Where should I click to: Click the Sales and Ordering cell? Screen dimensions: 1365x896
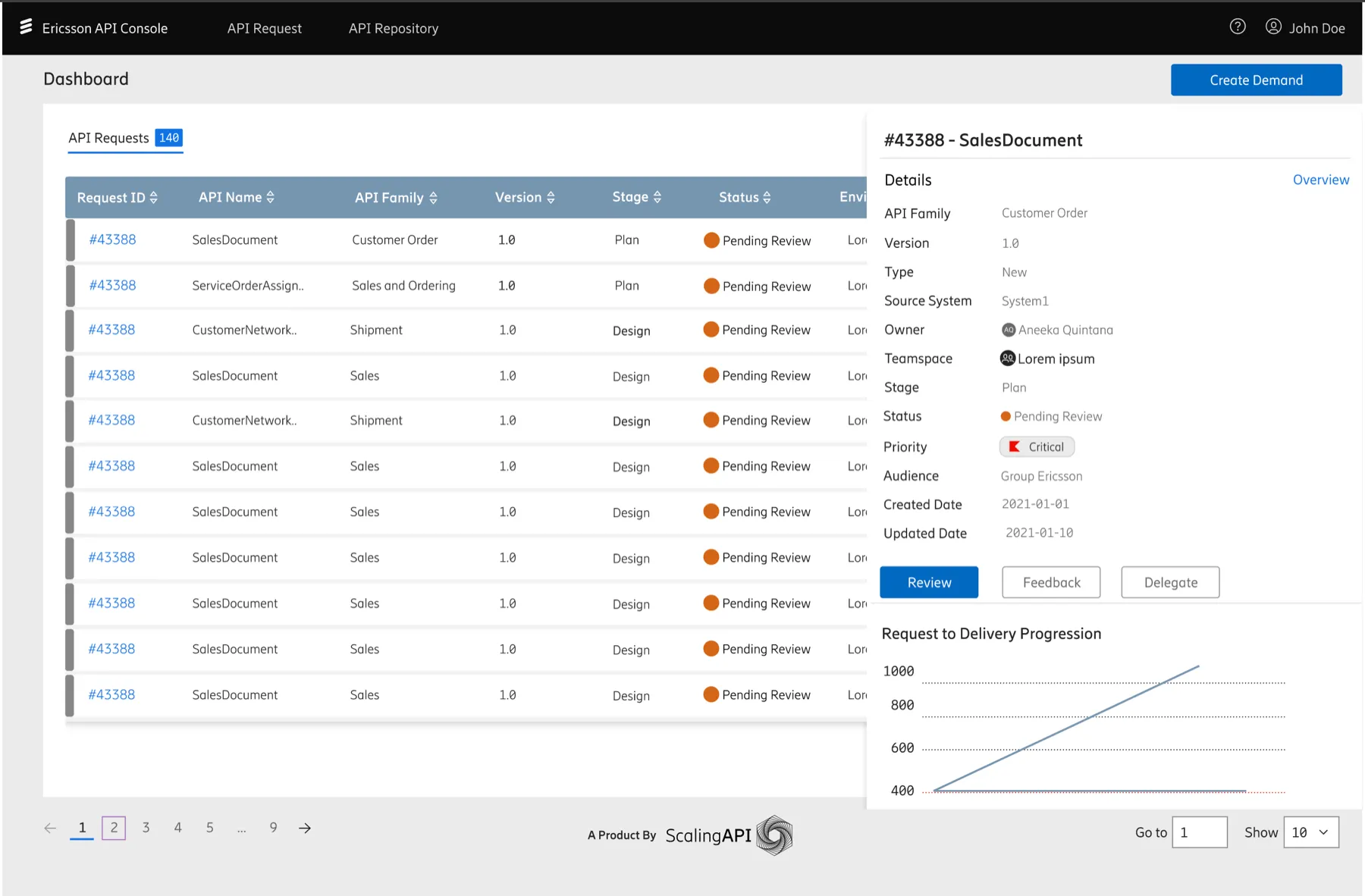click(x=403, y=286)
